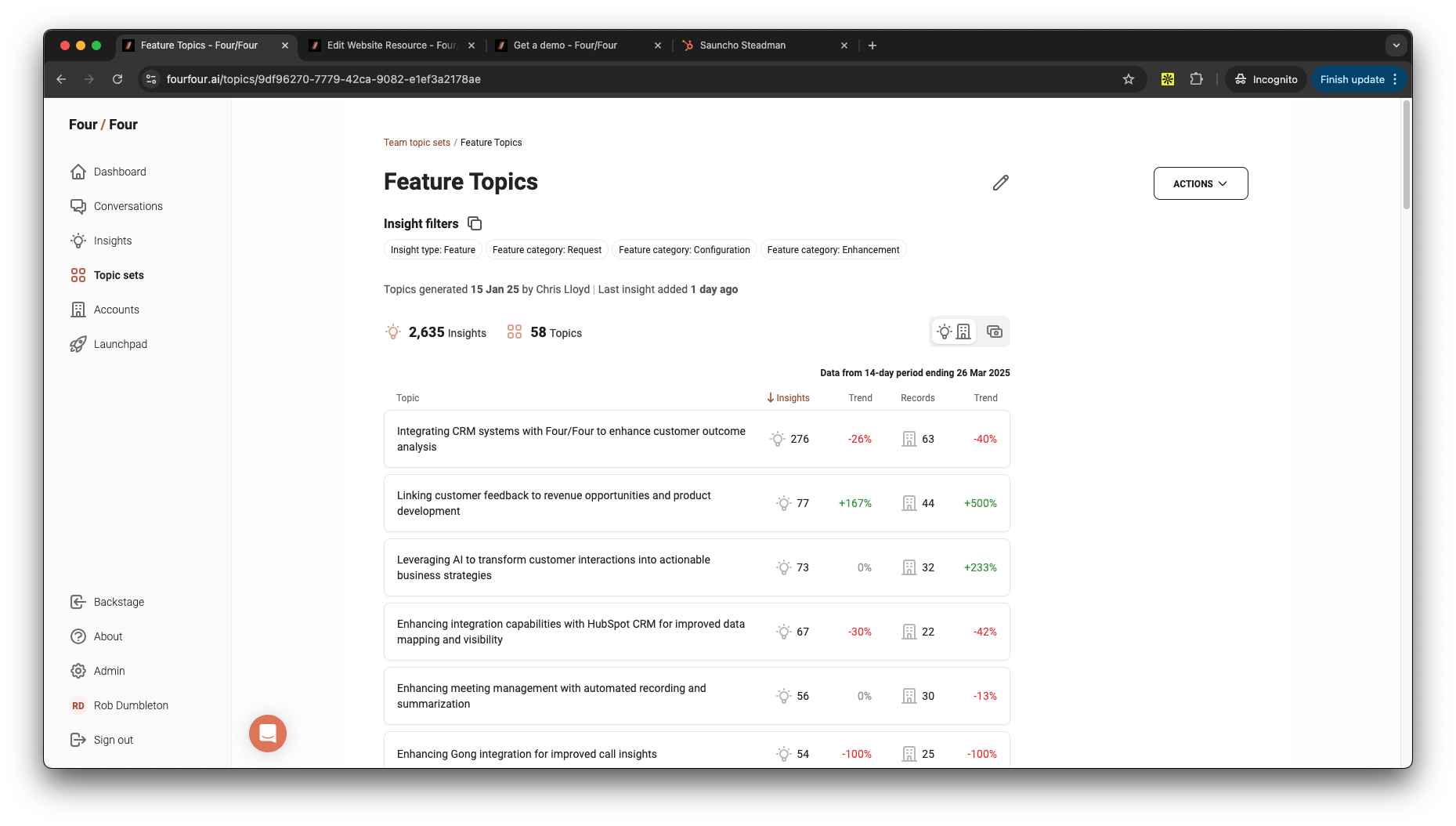Viewport: 1456px width, 826px height.
Task: Open the chat support bubble
Action: click(x=268, y=734)
